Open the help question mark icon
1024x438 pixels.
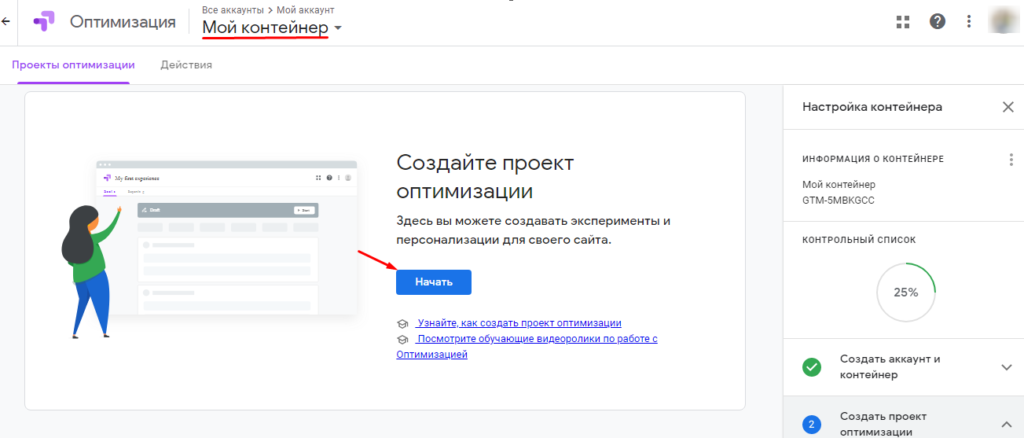pos(937,22)
